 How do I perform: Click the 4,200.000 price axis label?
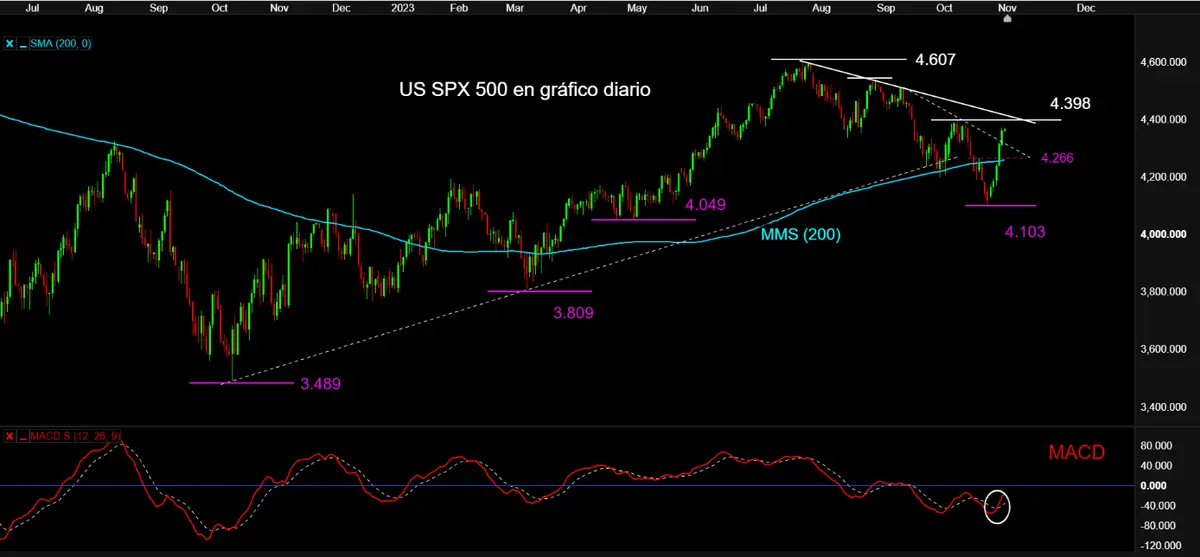(x=1166, y=177)
